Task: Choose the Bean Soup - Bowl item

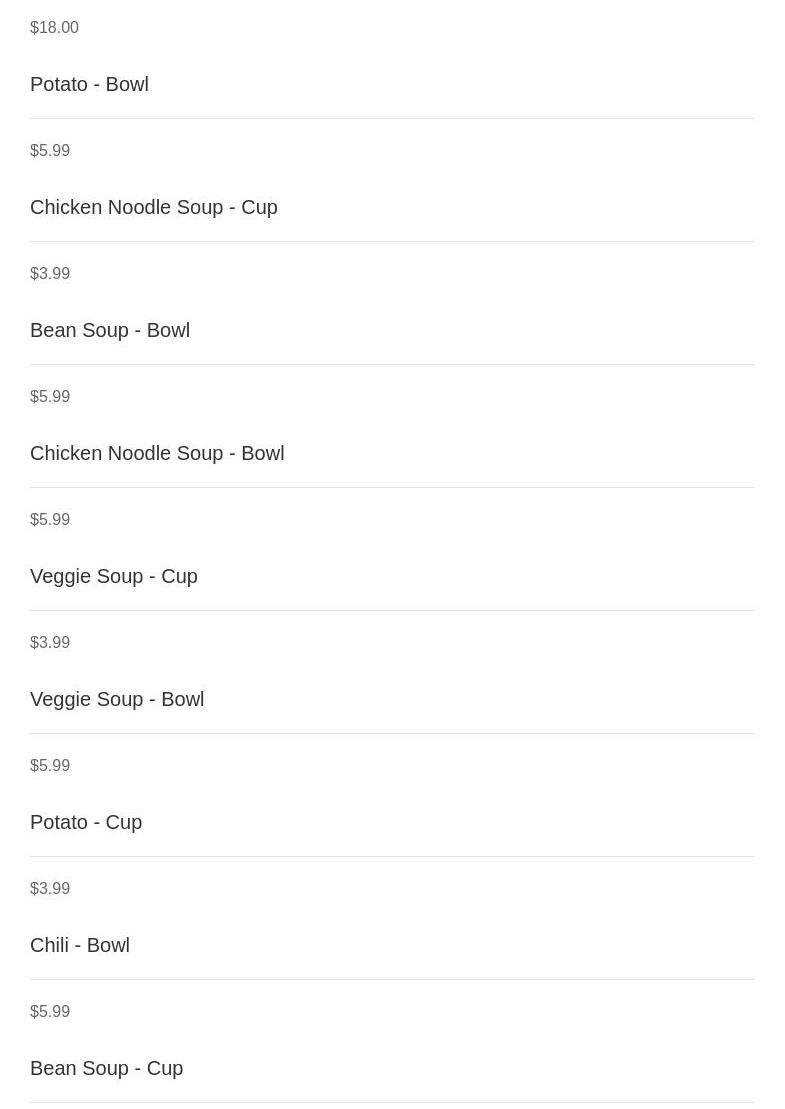Action: click(110, 330)
